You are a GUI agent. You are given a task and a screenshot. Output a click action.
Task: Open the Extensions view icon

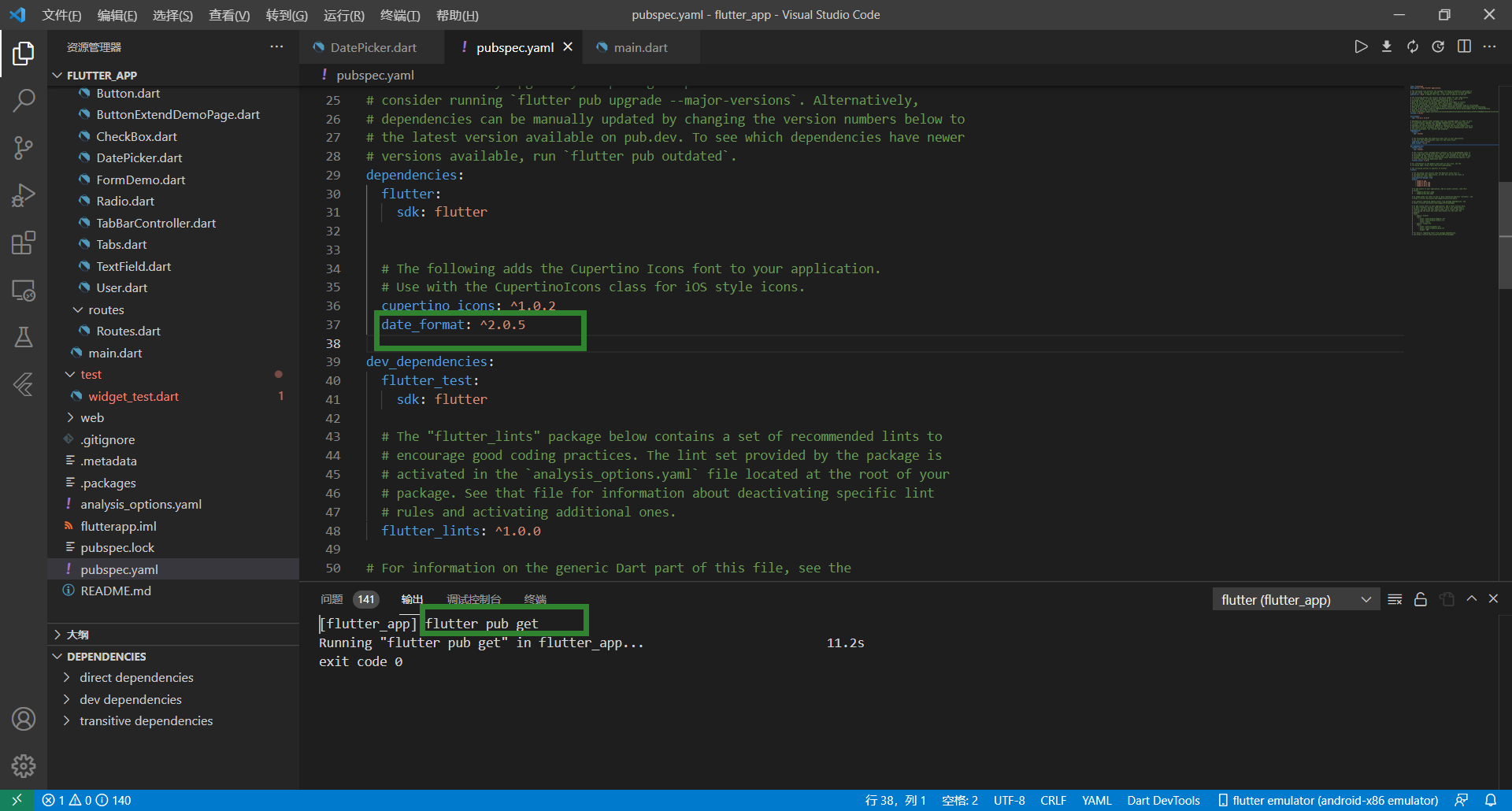24,243
